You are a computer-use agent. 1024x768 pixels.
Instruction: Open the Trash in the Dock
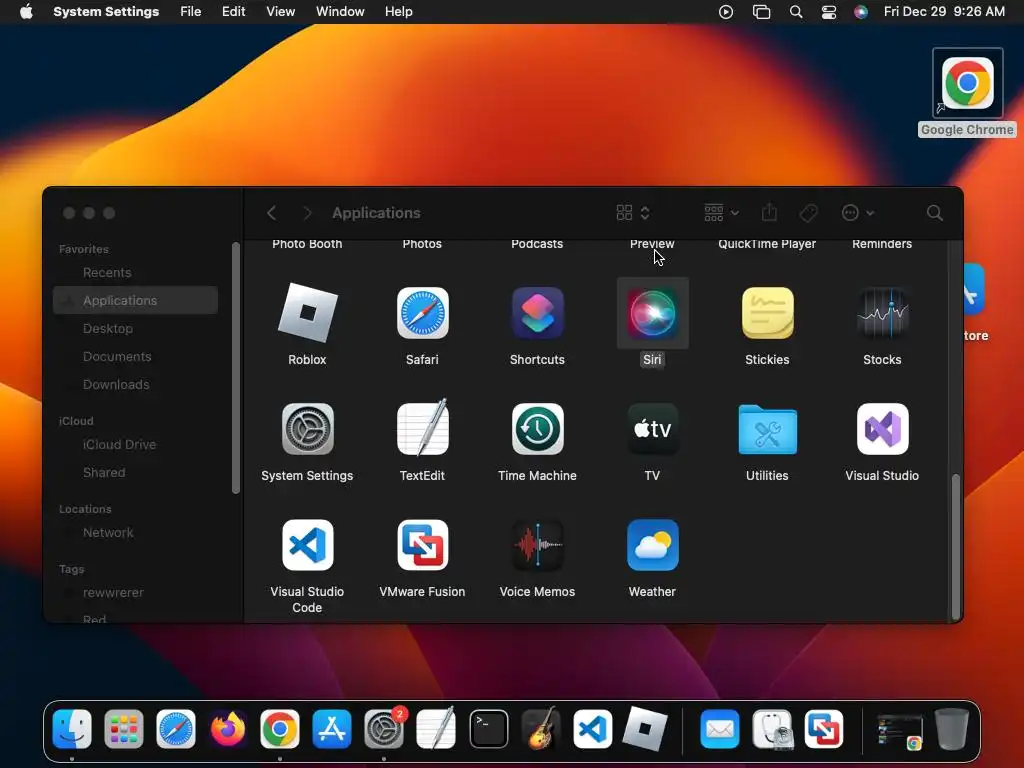coord(952,729)
